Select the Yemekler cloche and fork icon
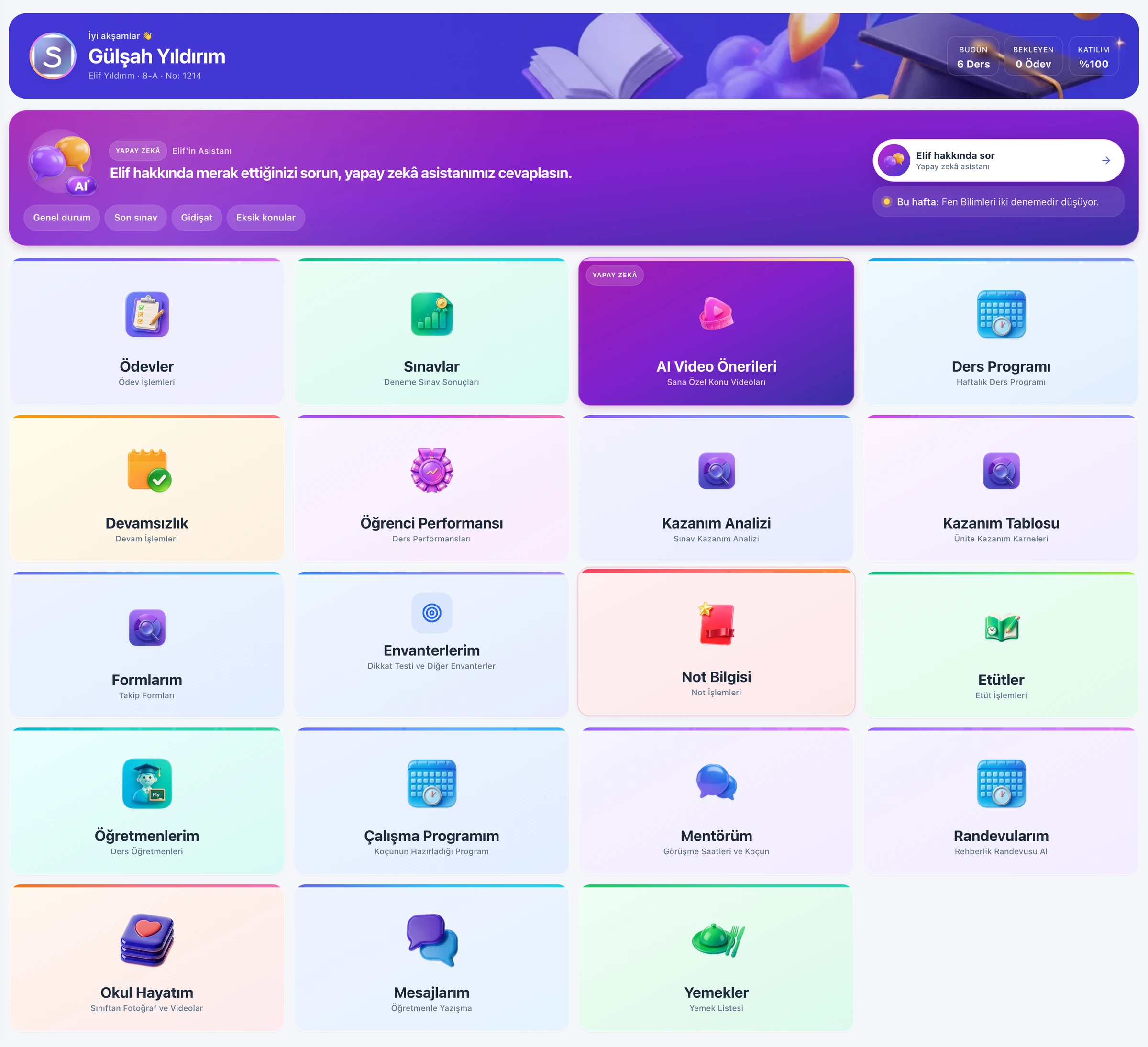 (x=718, y=940)
